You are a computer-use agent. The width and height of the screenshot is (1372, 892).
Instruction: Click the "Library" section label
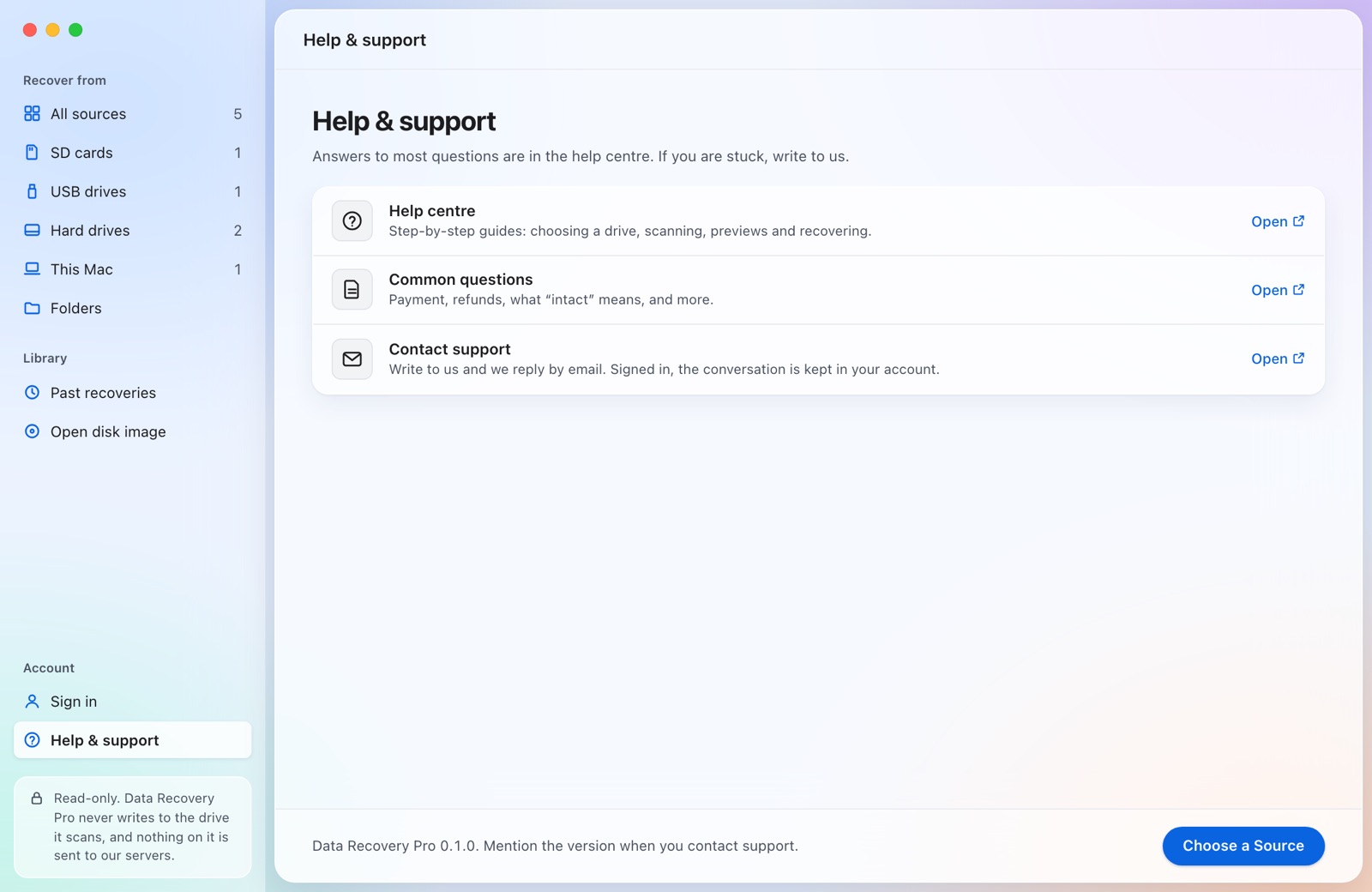pos(45,358)
